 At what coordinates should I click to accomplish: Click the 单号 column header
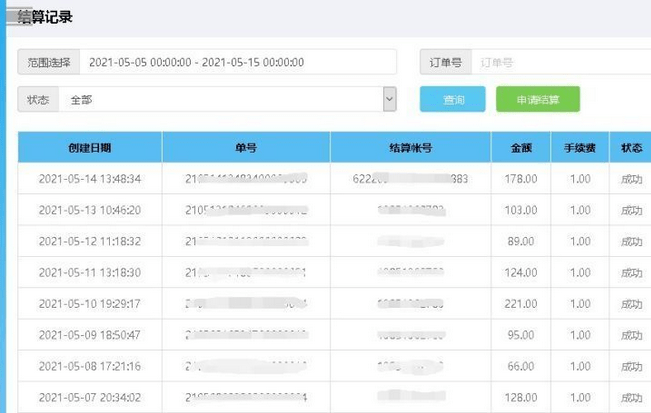[246, 148]
